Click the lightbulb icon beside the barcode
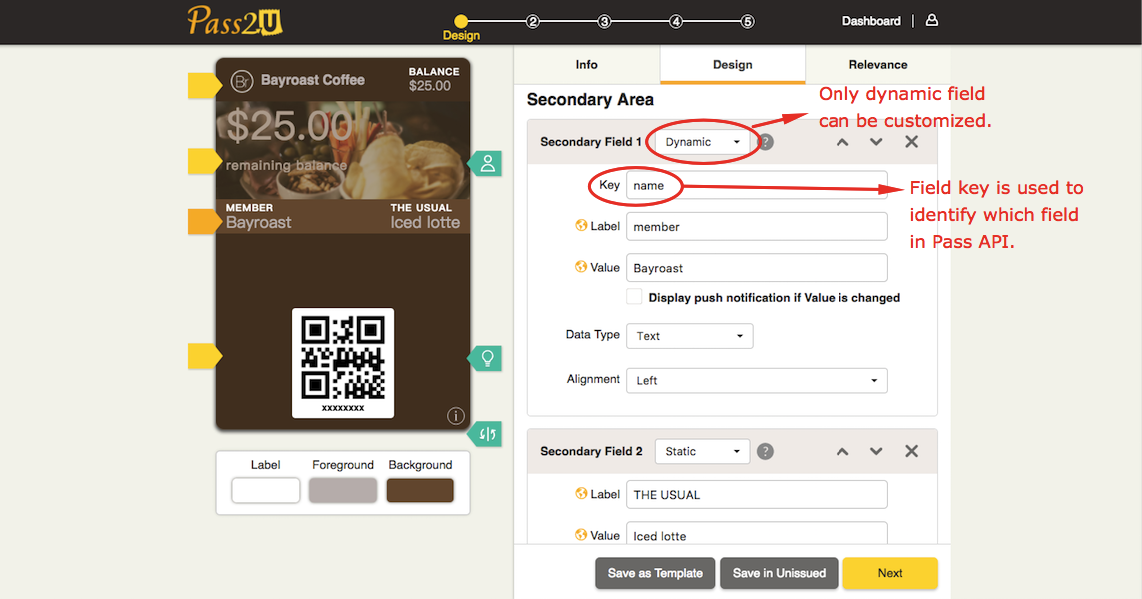This screenshot has height=599, width=1142. 487,358
